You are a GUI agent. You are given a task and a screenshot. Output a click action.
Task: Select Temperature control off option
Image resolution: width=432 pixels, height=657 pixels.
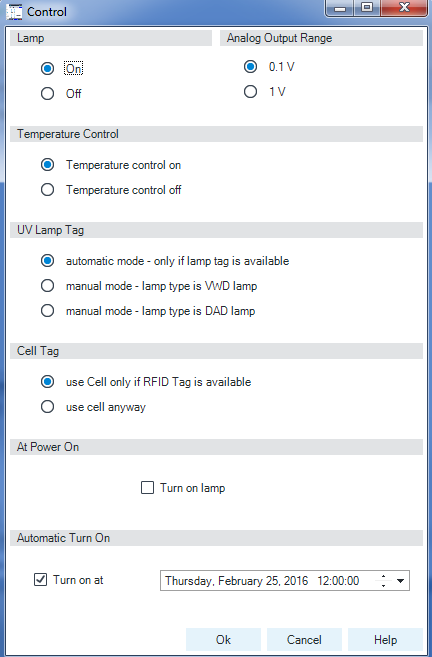click(x=47, y=190)
